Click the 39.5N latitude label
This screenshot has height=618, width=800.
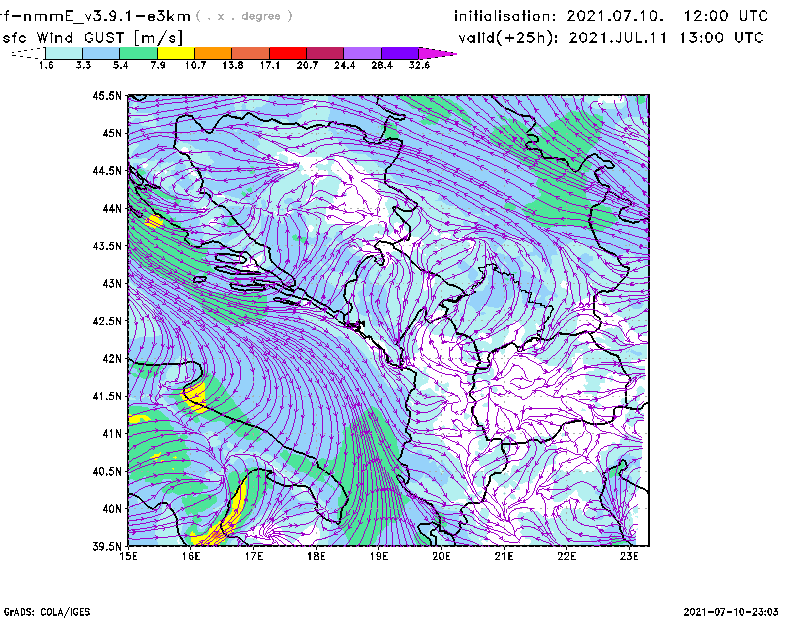(x=107, y=547)
